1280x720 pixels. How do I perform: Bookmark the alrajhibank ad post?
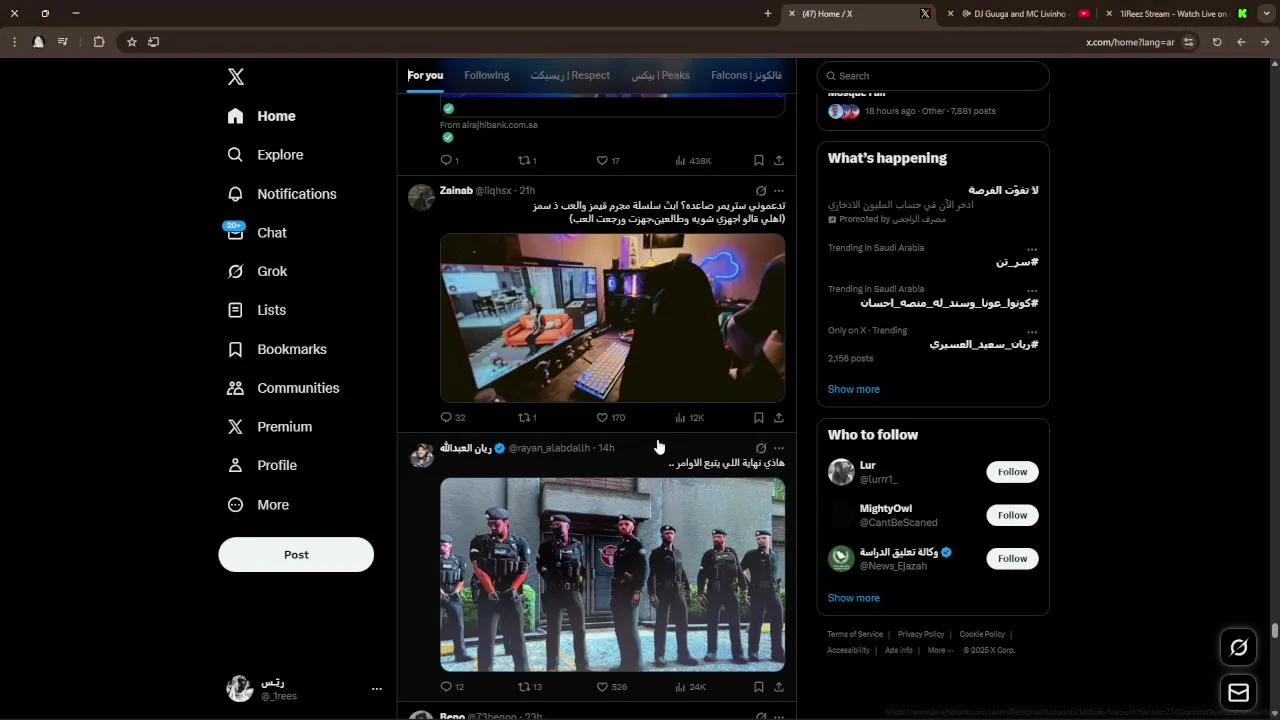[759, 161]
